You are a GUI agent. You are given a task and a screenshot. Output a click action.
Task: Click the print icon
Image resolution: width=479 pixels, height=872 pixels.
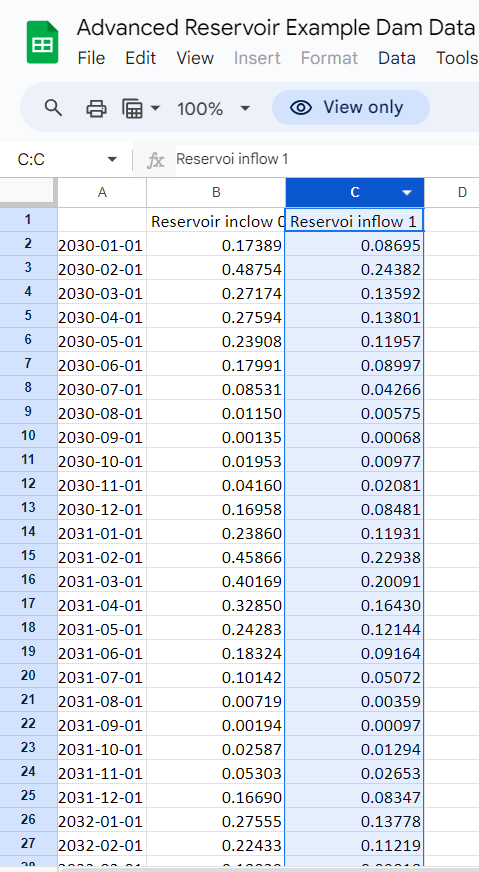tap(96, 108)
